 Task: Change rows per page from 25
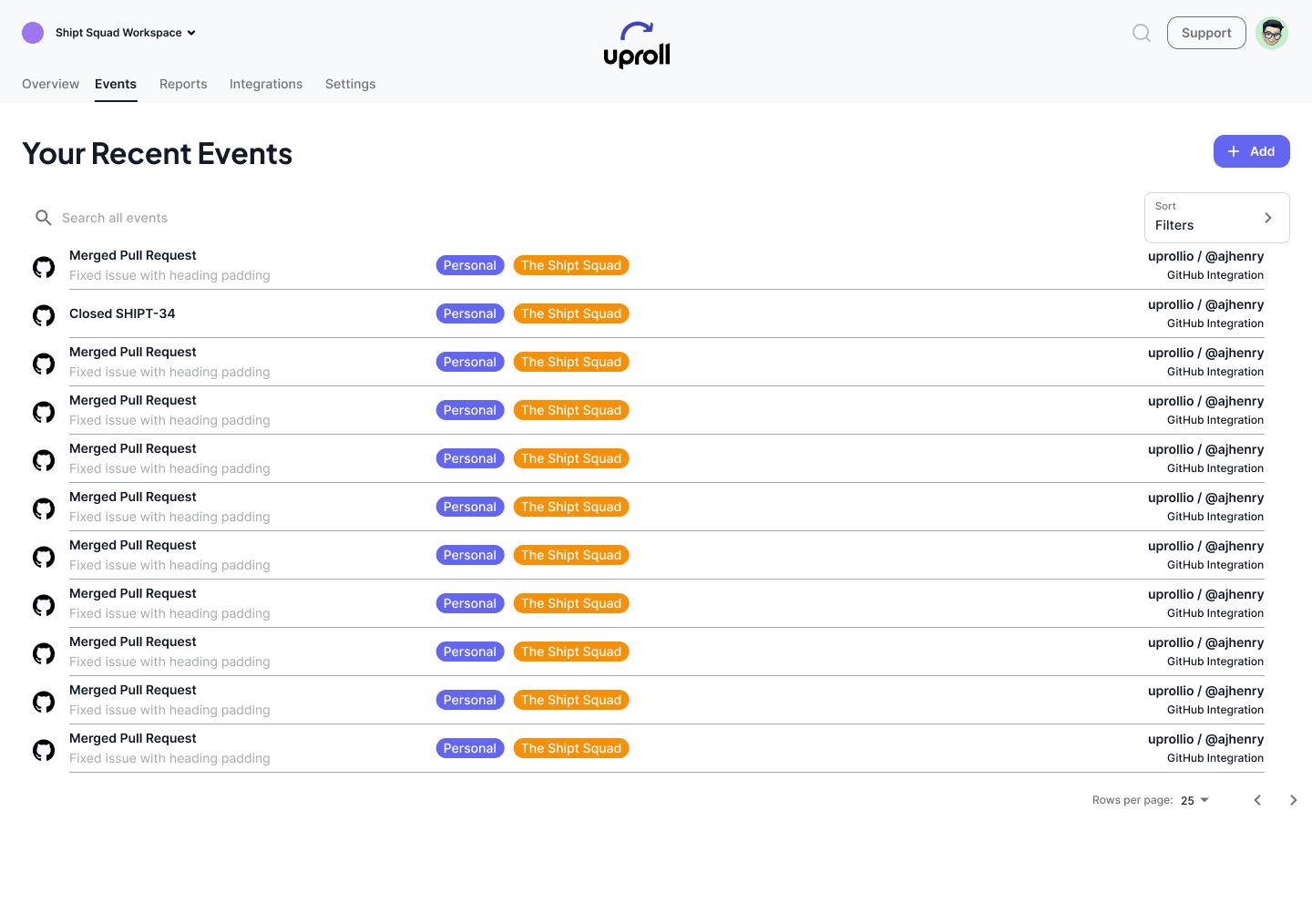pos(1194,800)
